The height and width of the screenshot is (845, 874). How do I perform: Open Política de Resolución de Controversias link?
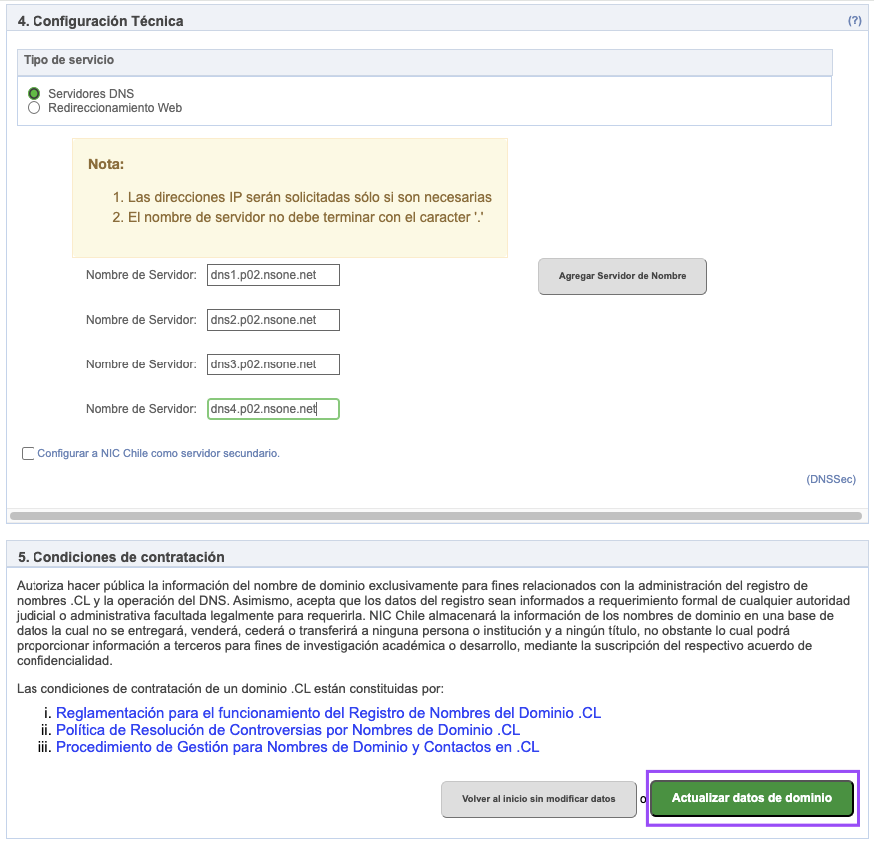tap(288, 730)
